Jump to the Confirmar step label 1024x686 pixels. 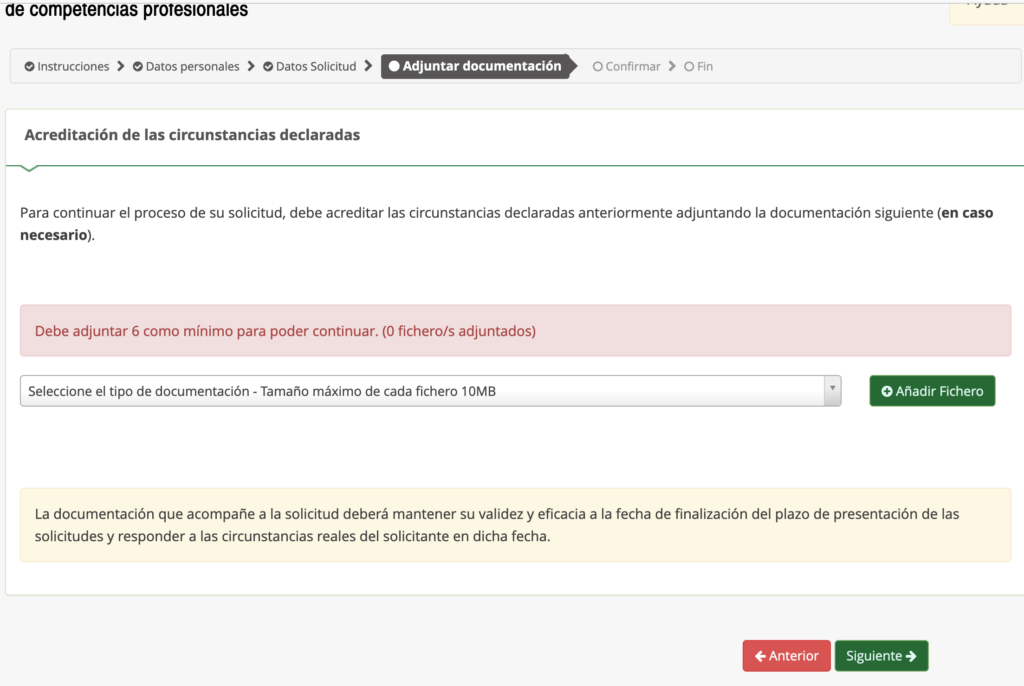click(x=633, y=67)
